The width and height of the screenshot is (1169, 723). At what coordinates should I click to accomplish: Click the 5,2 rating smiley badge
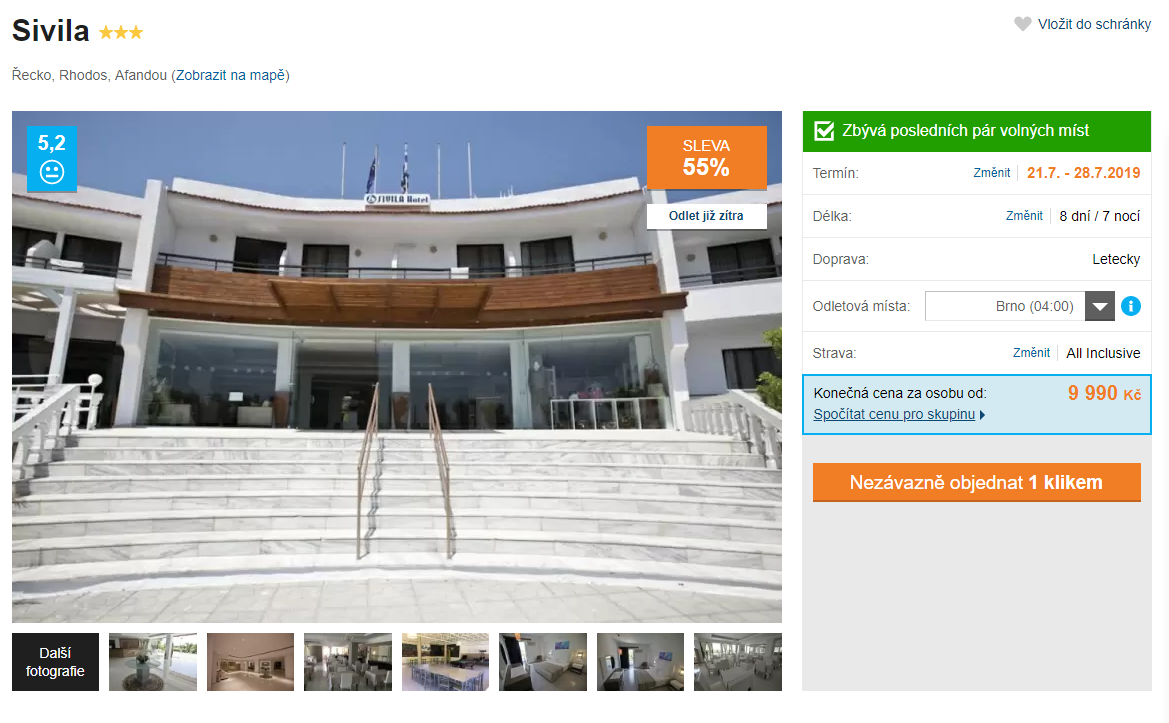pyautogui.click(x=51, y=159)
